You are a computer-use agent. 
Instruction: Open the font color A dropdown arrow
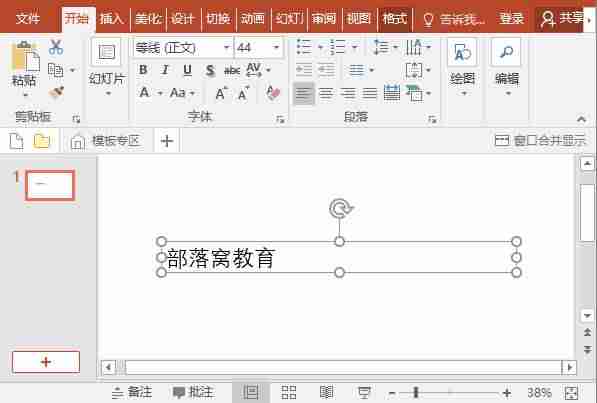tap(160, 93)
